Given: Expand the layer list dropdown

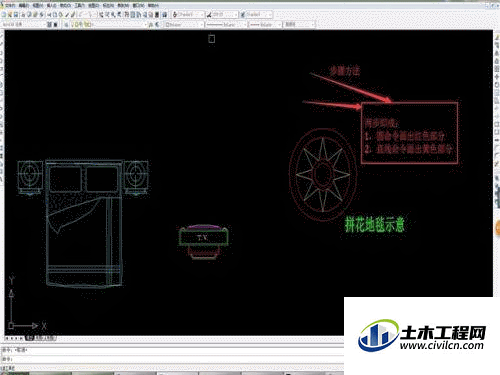Looking at the screenshot, I should (x=145, y=24).
